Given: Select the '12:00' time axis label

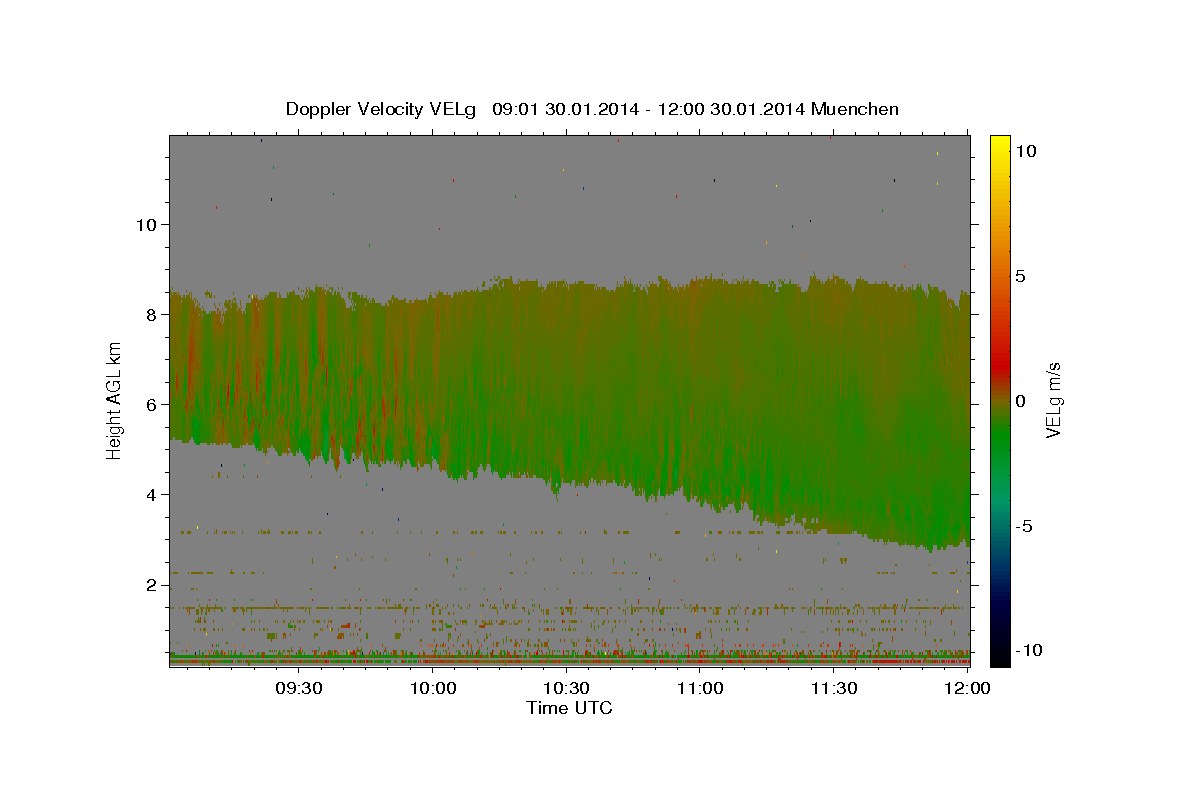Looking at the screenshot, I should pyautogui.click(x=967, y=688).
